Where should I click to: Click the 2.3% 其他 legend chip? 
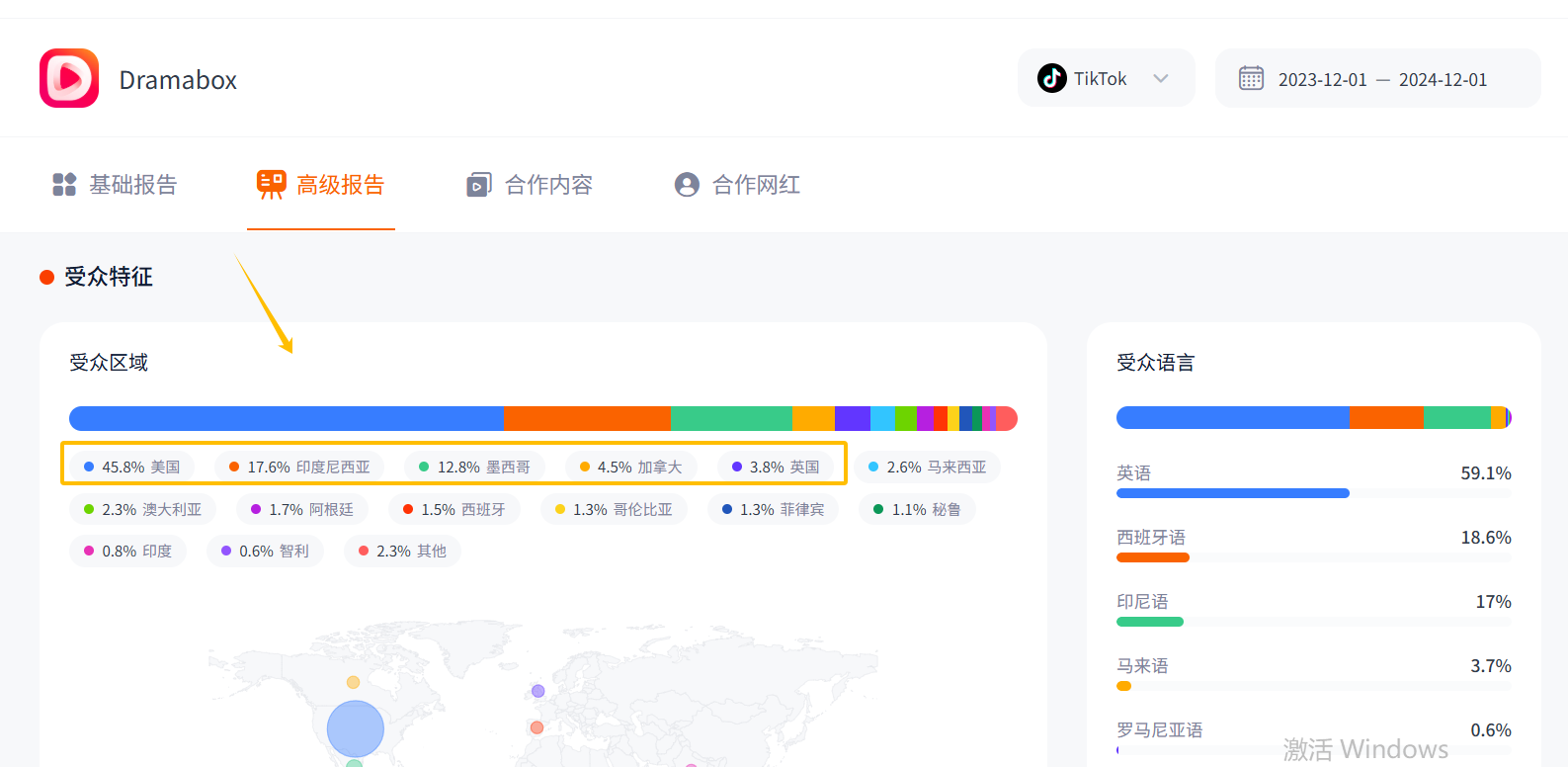402,551
